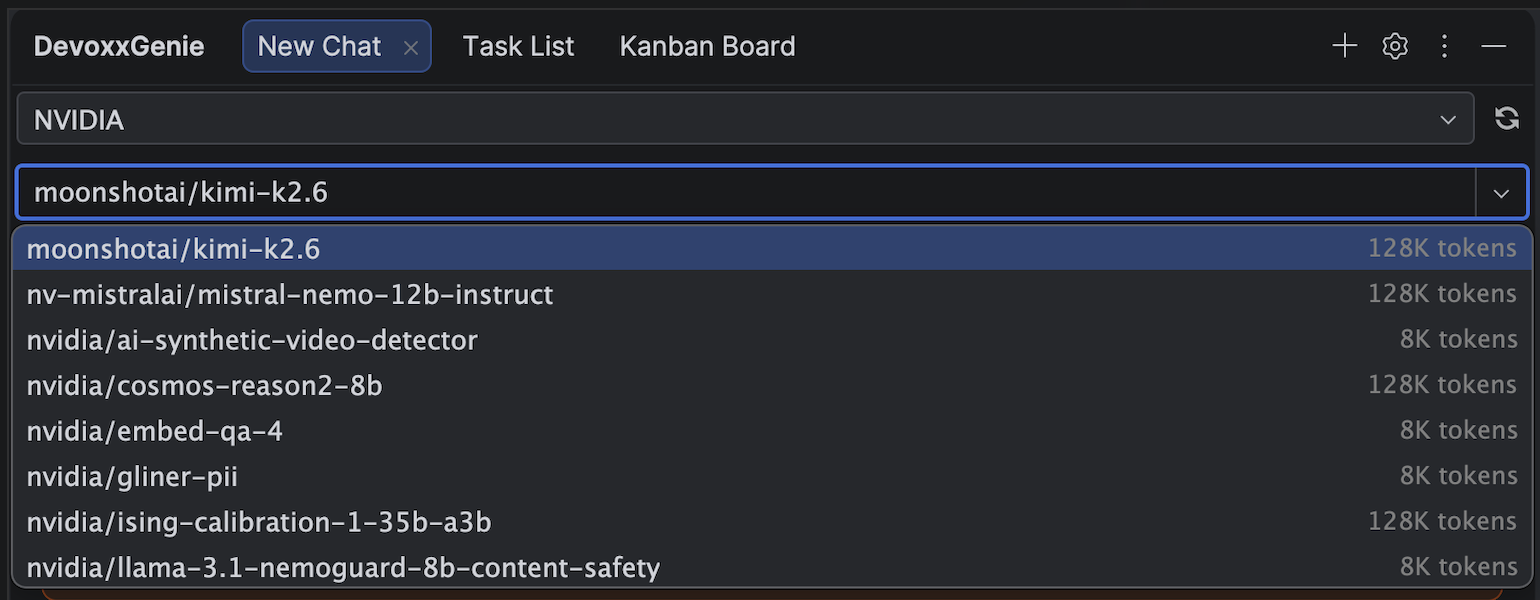
Task: Select nvidia/llama-3.1-nemoguard-8b-content-safety model
Action: pyautogui.click(x=772, y=567)
